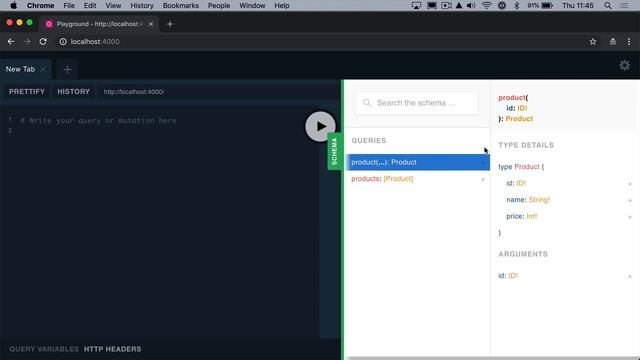This screenshot has height=360, width=640.
Task: Open the QUERY VARIABLES pane
Action: pyautogui.click(x=44, y=349)
